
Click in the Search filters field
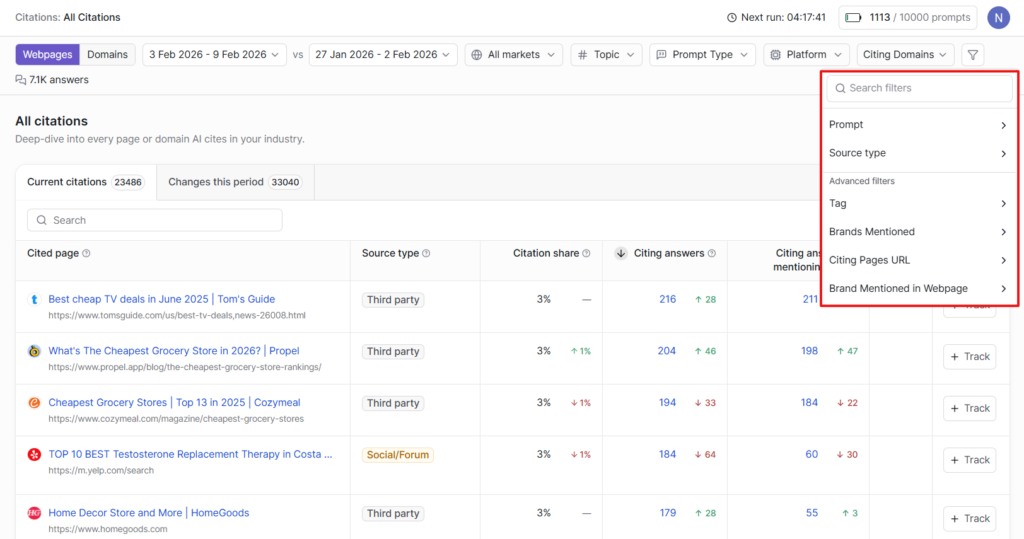[x=920, y=88]
